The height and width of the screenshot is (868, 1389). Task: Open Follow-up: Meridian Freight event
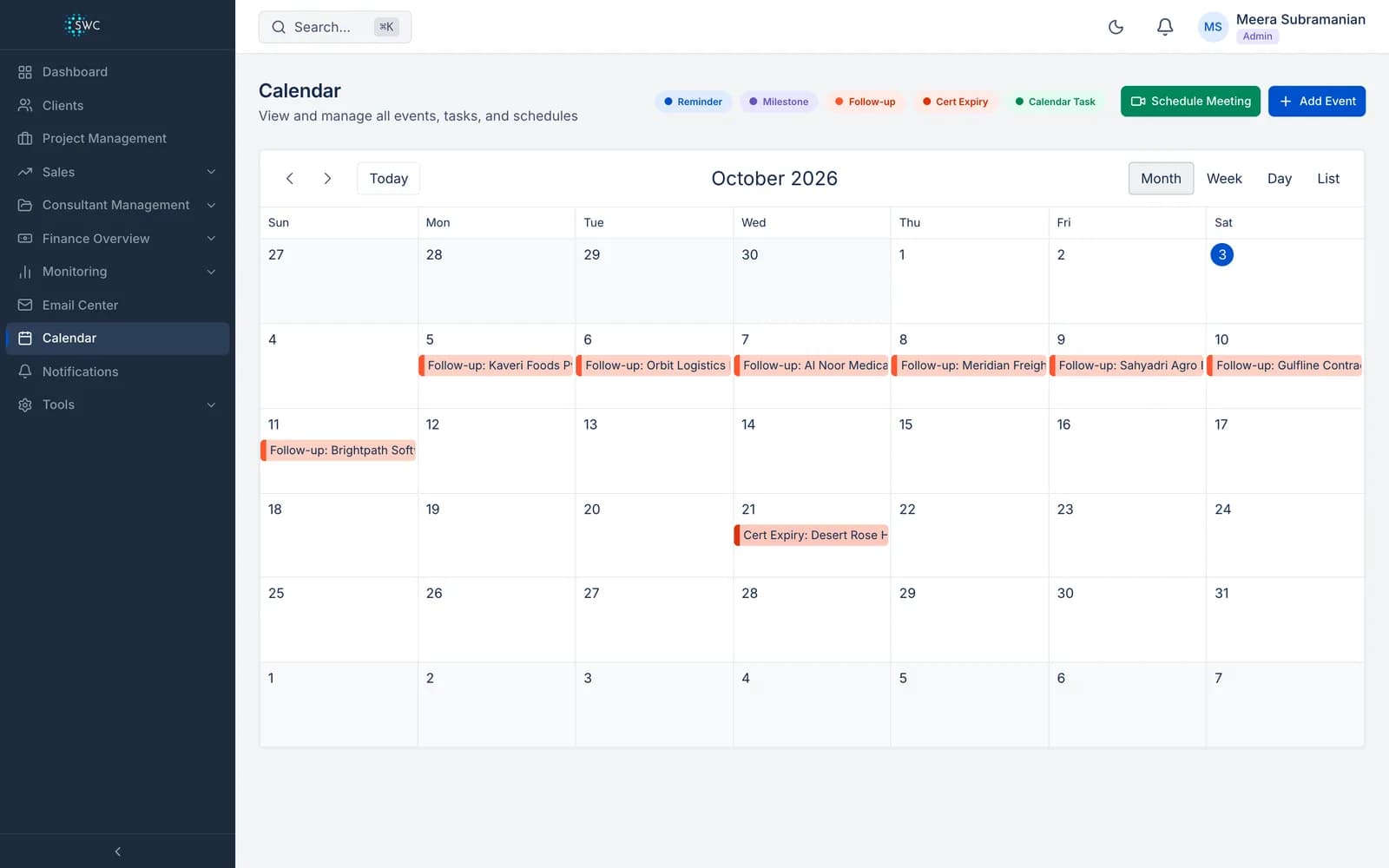tap(970, 365)
